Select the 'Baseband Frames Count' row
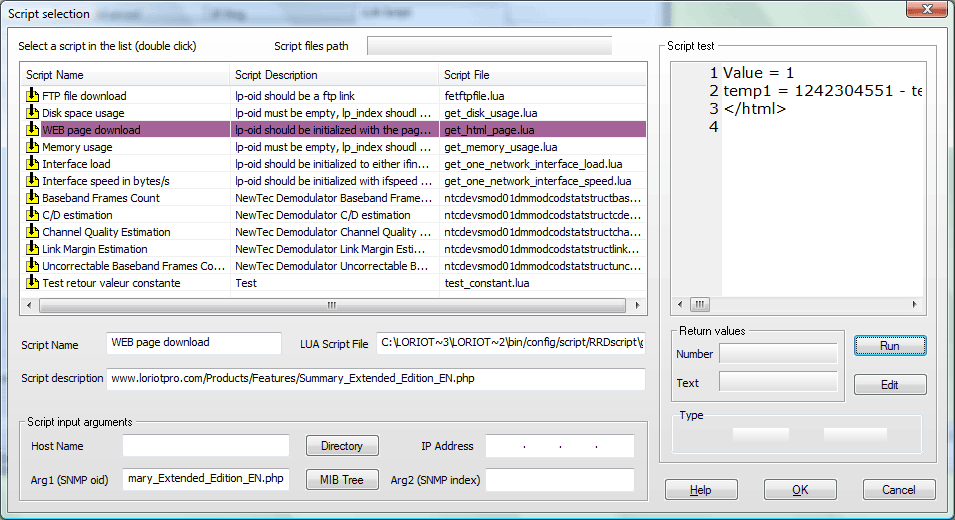The width and height of the screenshot is (955, 520). click(x=333, y=198)
